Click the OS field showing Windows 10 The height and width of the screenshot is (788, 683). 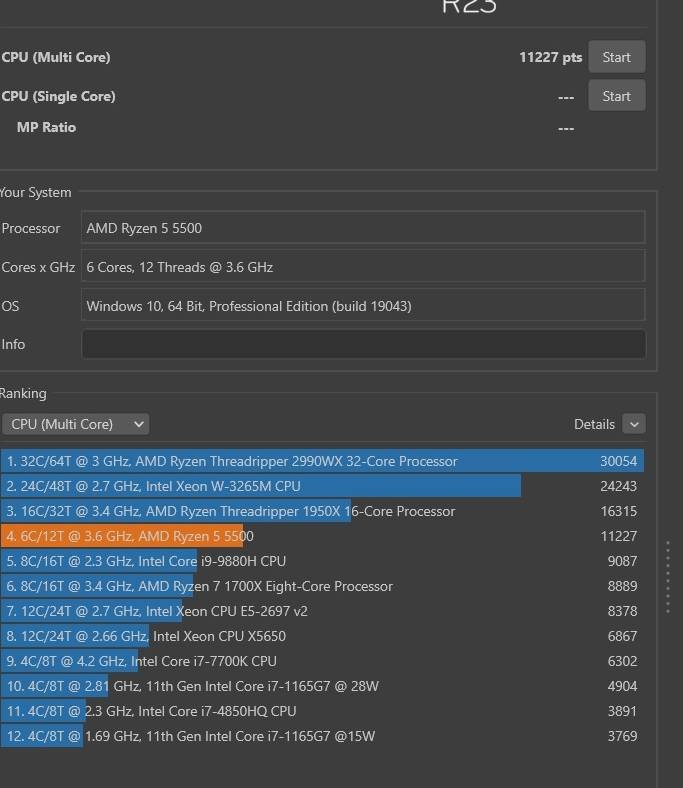point(363,306)
